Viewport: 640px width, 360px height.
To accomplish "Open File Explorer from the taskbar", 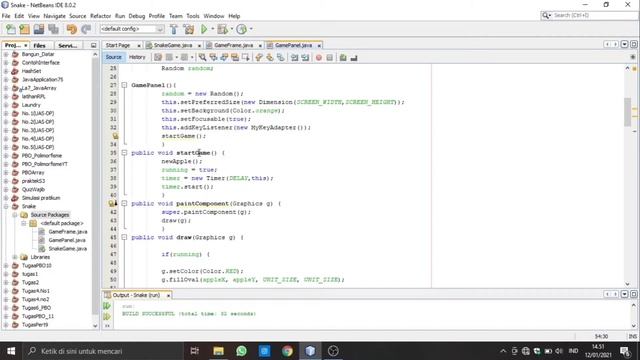I will pyautogui.click(x=218, y=351).
